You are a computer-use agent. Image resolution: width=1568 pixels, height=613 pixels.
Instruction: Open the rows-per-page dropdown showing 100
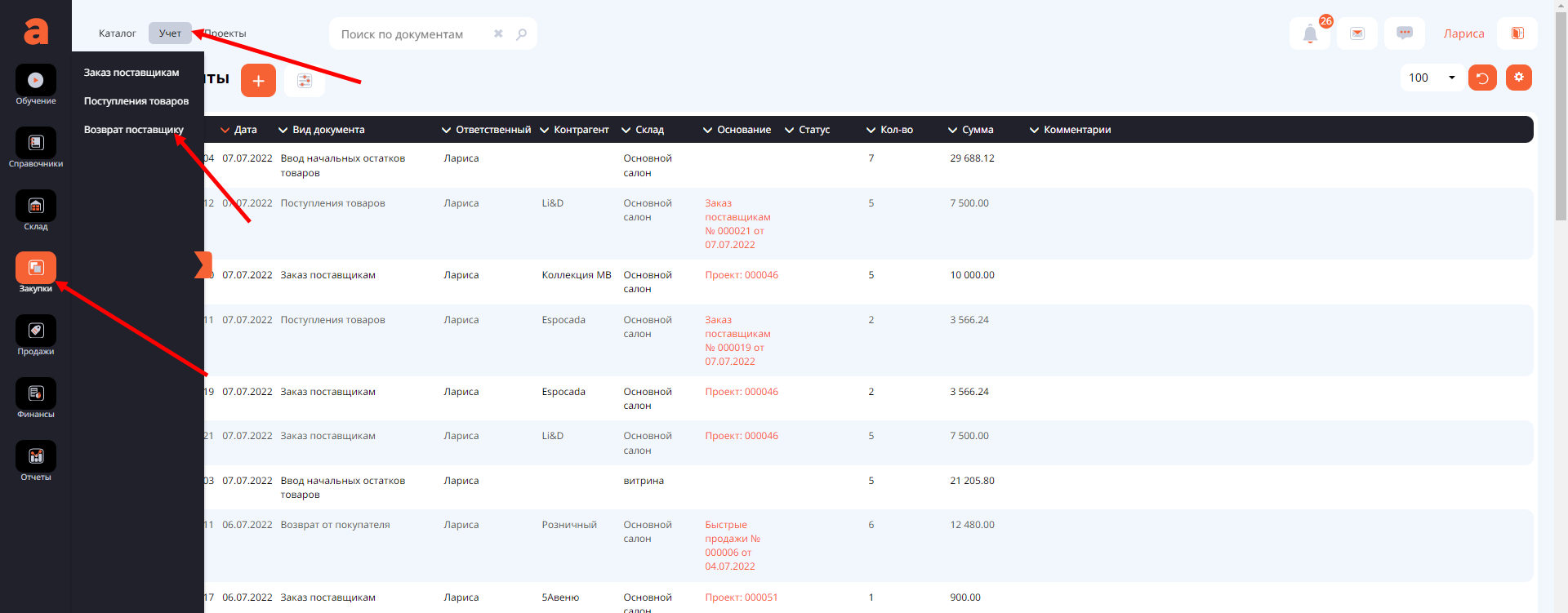(x=1432, y=78)
